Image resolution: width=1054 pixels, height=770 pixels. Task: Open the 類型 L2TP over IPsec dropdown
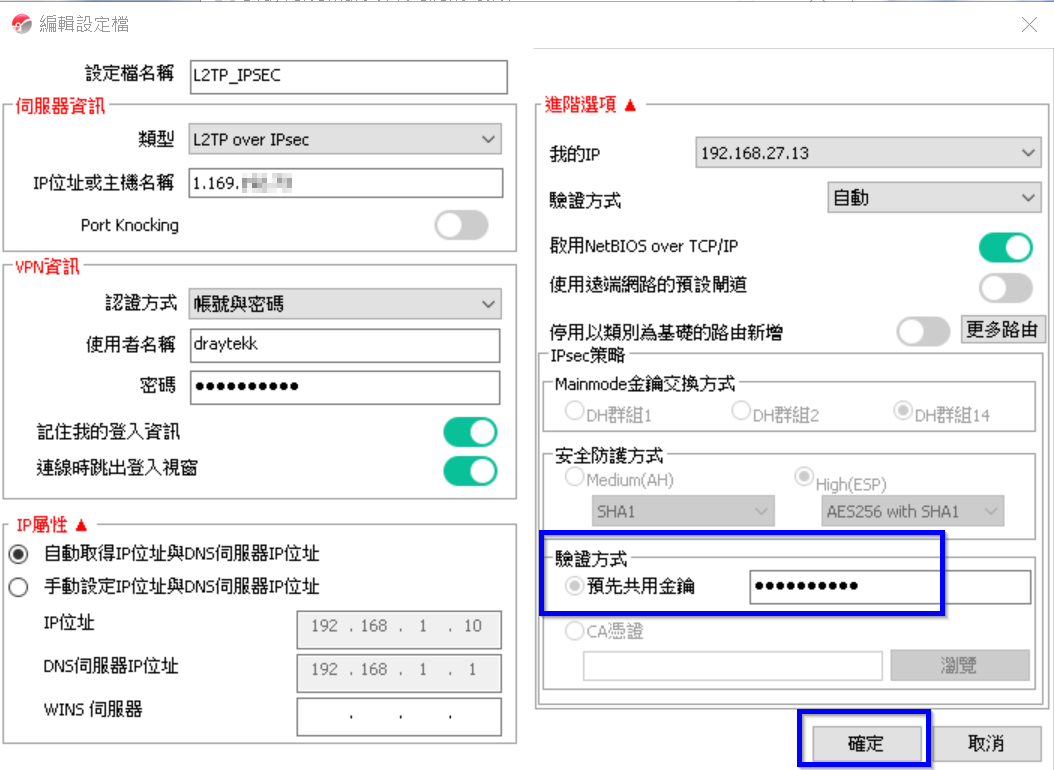point(345,140)
